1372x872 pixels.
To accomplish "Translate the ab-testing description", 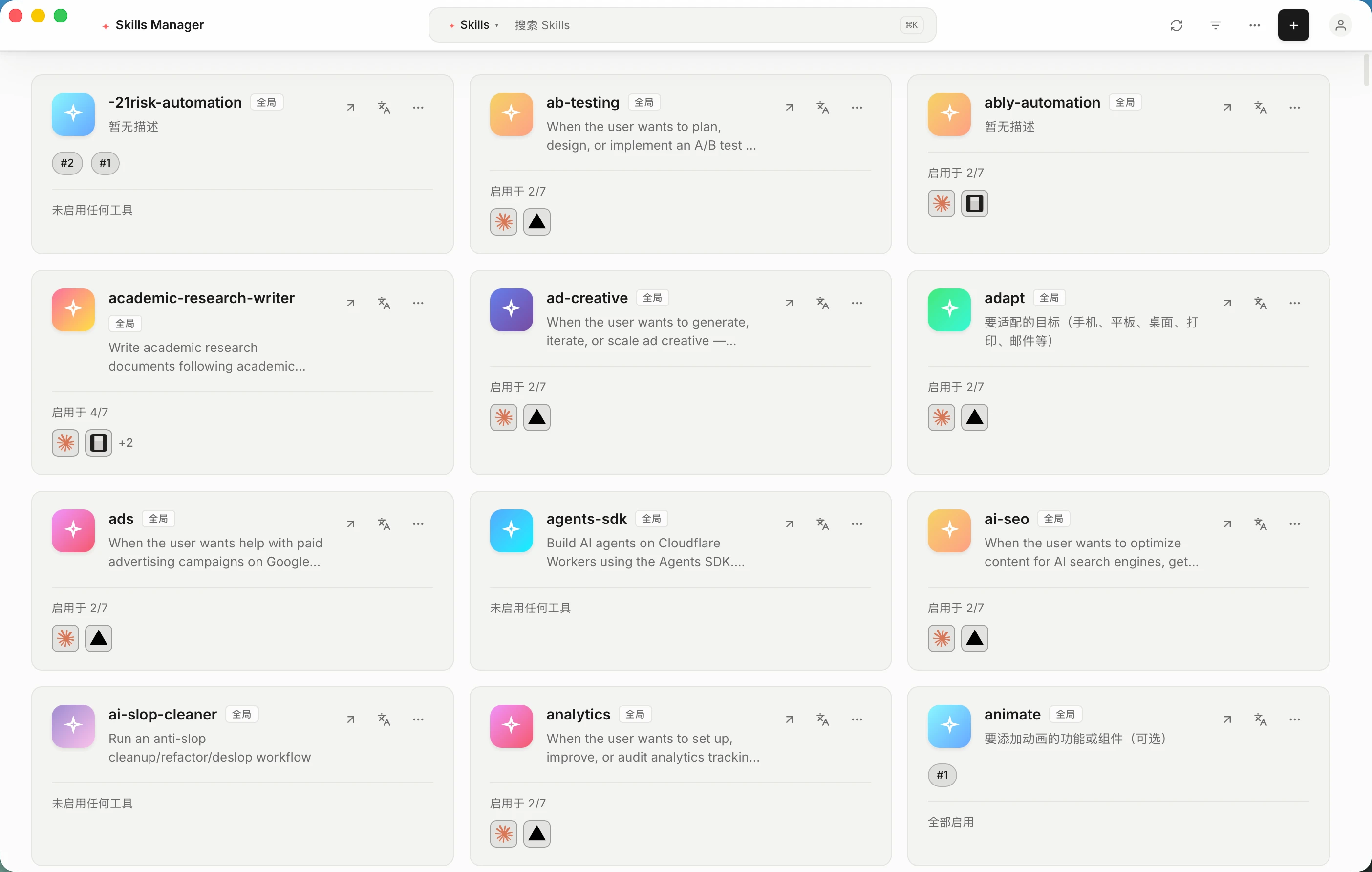I will 823,108.
